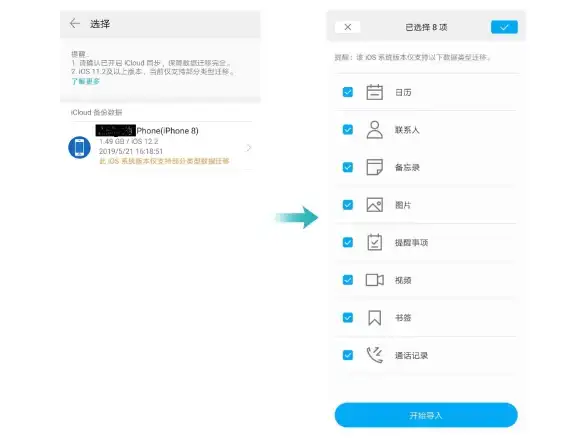Click the 提醒事项 label
588x438 pixels.
tap(411, 243)
